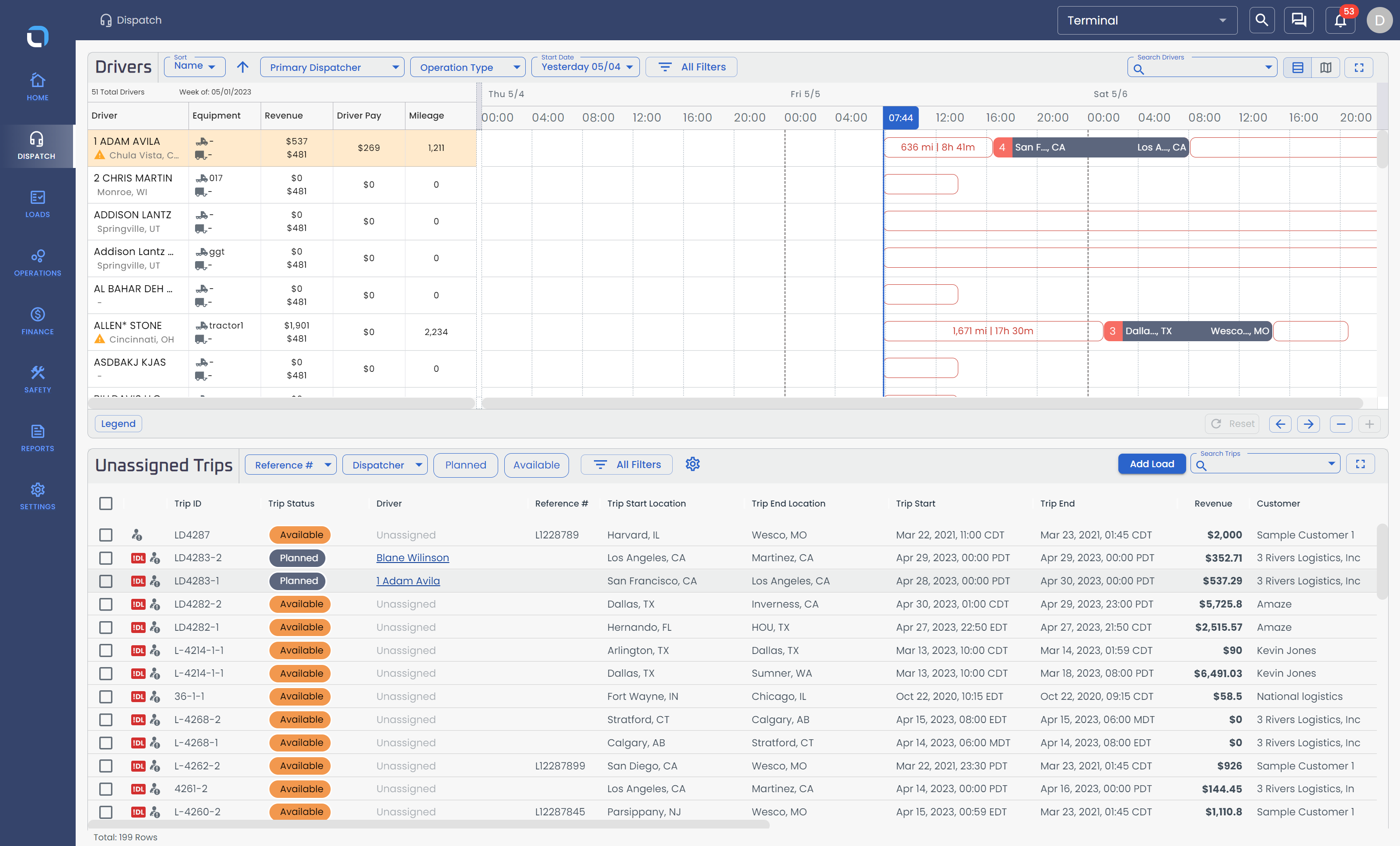Click the top bar search icon

[x=1261, y=21]
